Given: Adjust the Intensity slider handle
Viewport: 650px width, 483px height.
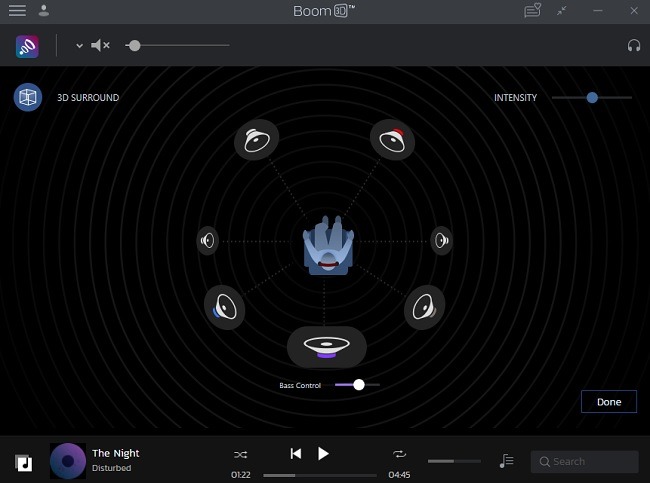Looking at the screenshot, I should [x=592, y=97].
